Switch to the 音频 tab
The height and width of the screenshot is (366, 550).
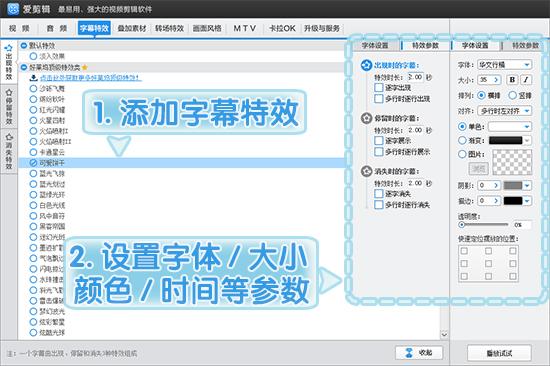click(x=57, y=28)
